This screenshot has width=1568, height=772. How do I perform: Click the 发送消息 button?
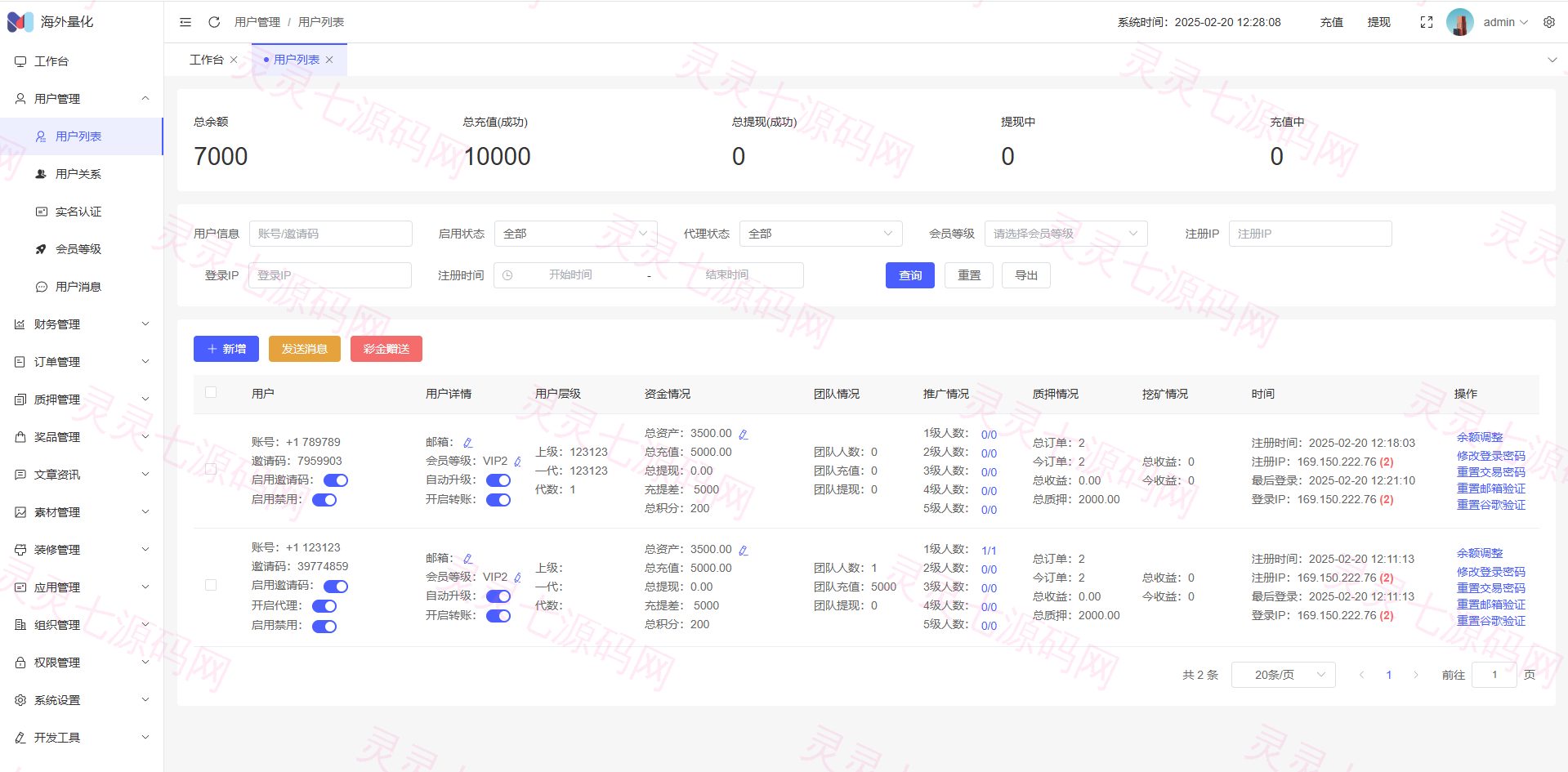[305, 349]
